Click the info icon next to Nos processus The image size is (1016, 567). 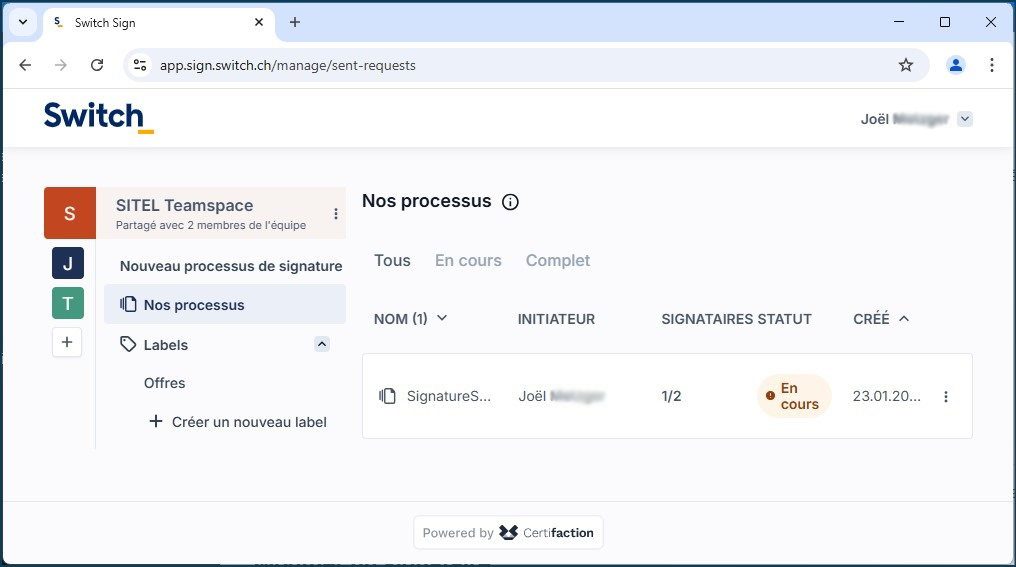point(511,202)
